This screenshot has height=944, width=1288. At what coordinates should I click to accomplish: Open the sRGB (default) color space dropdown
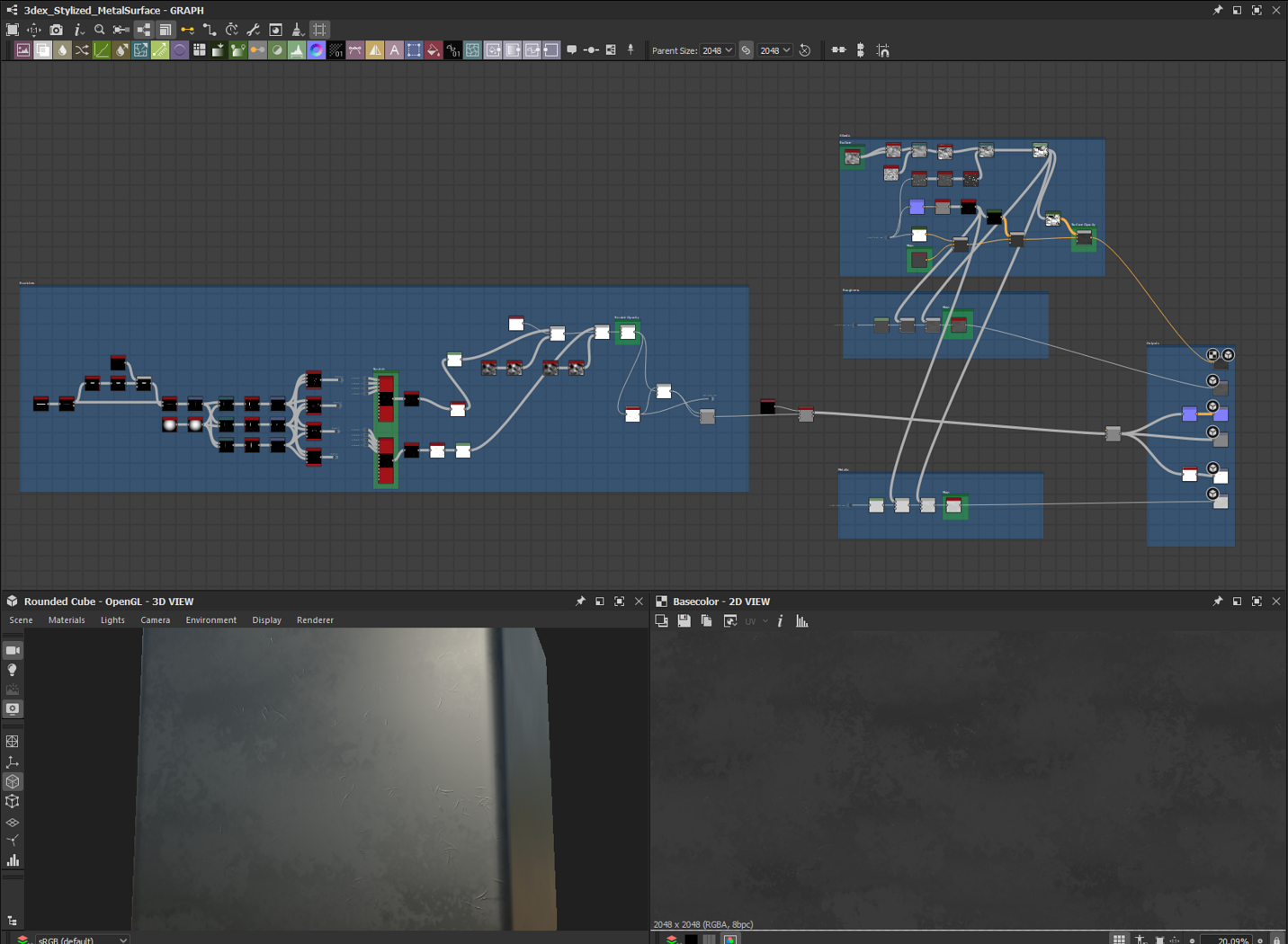[x=83, y=940]
